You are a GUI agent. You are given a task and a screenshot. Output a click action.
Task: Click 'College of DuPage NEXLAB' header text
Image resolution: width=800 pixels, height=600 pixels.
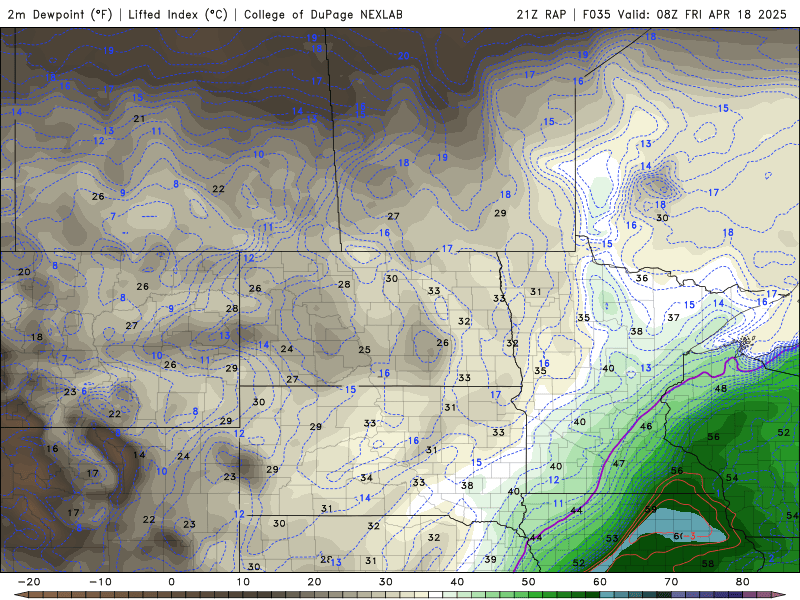[323, 14]
